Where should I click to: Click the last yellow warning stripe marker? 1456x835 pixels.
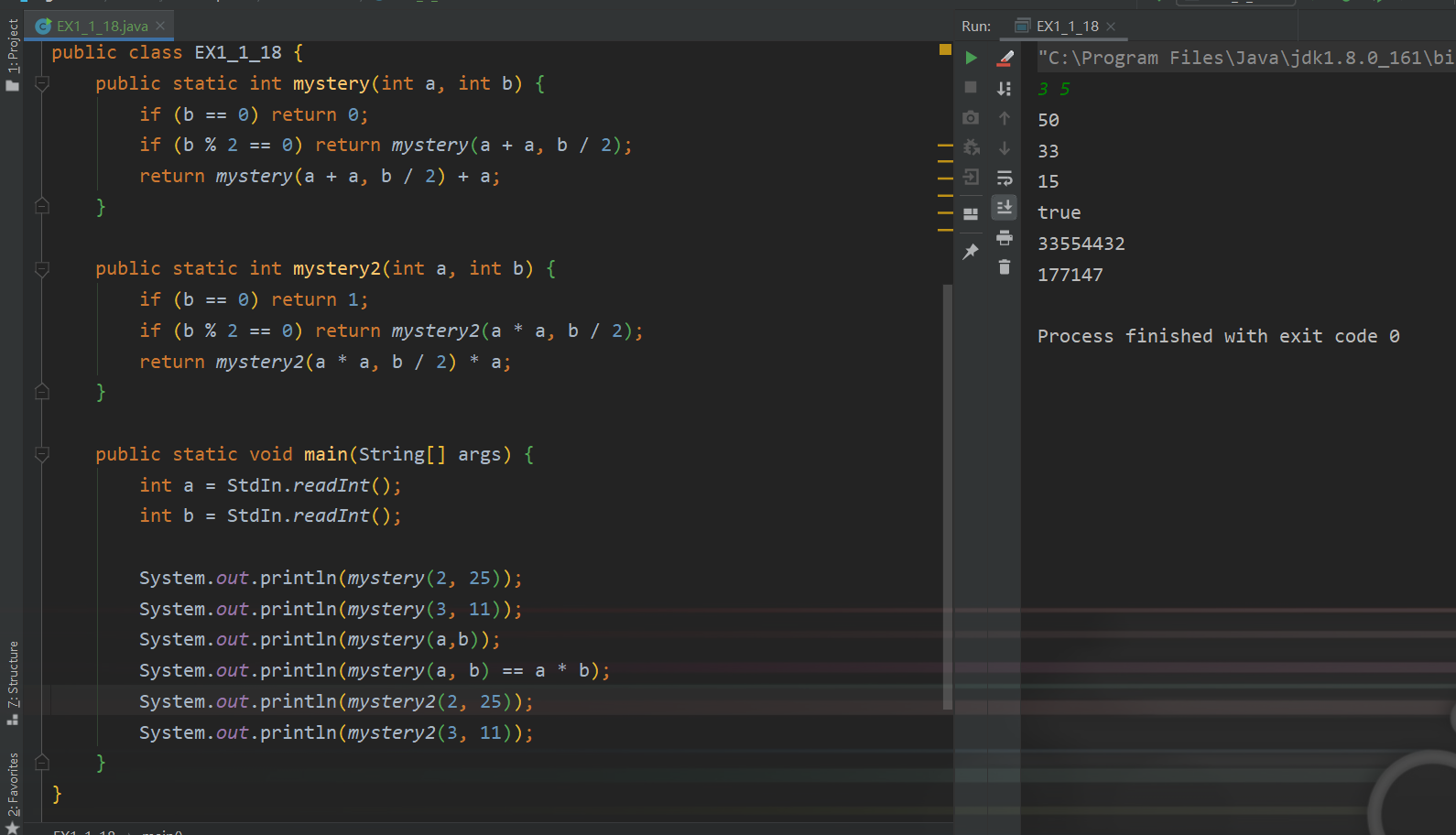click(x=945, y=230)
